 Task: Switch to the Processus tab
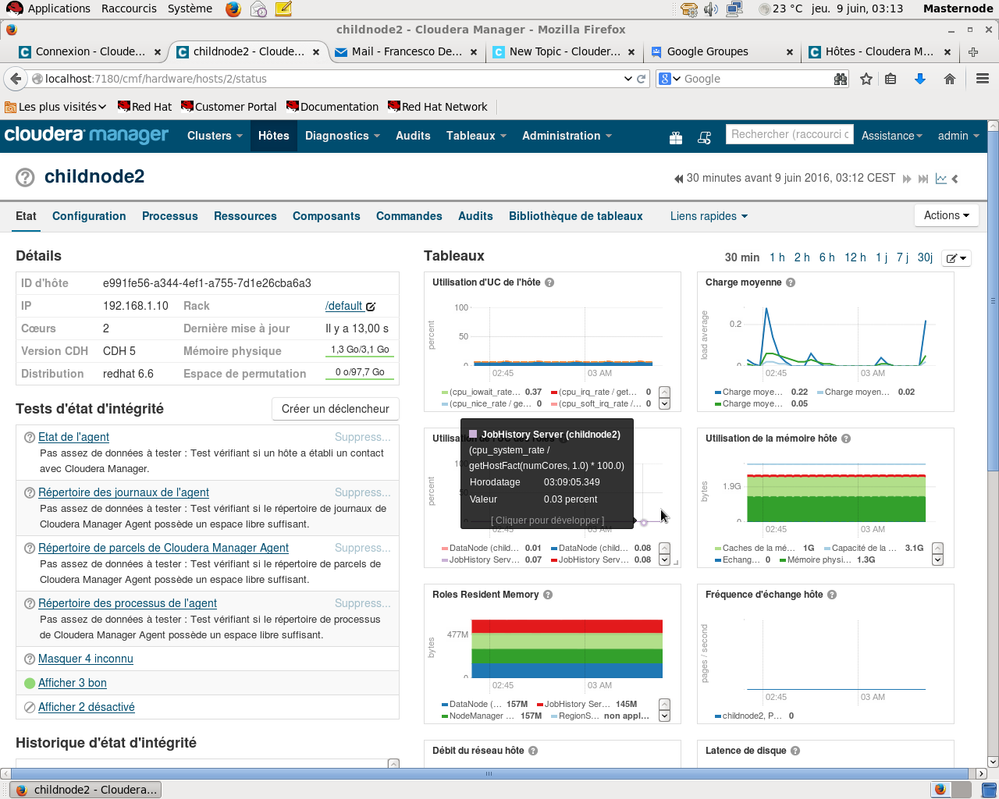click(x=169, y=216)
